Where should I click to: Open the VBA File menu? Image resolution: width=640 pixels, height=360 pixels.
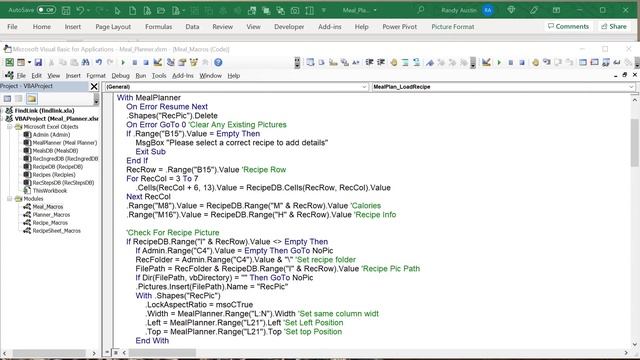(21, 76)
